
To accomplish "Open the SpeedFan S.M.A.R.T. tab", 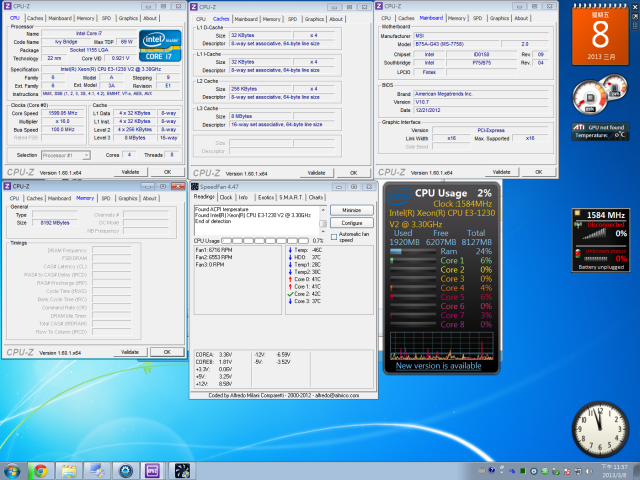I will tap(291, 198).
